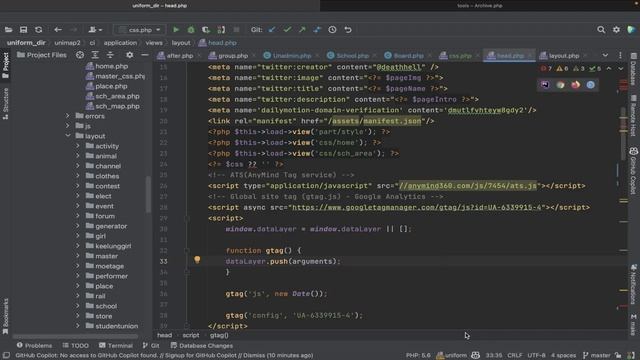Viewport: 640px width, 360px height.
Task: Open the Terminal tool window
Action: coord(116,345)
